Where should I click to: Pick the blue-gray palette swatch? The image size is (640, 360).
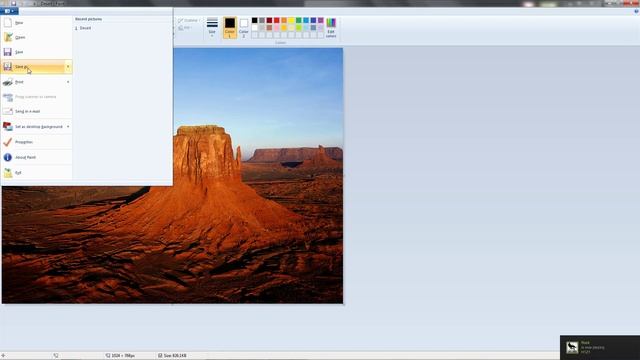(x=313, y=28)
